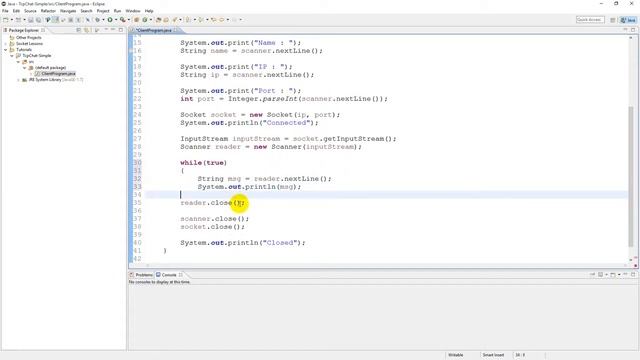Click the Open Perspective icon

613,20
